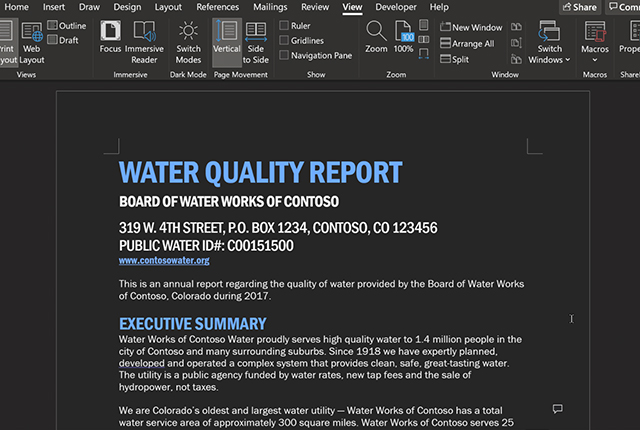Select Side to Side page movement
Image resolution: width=640 pixels, height=430 pixels.
pyautogui.click(x=256, y=42)
